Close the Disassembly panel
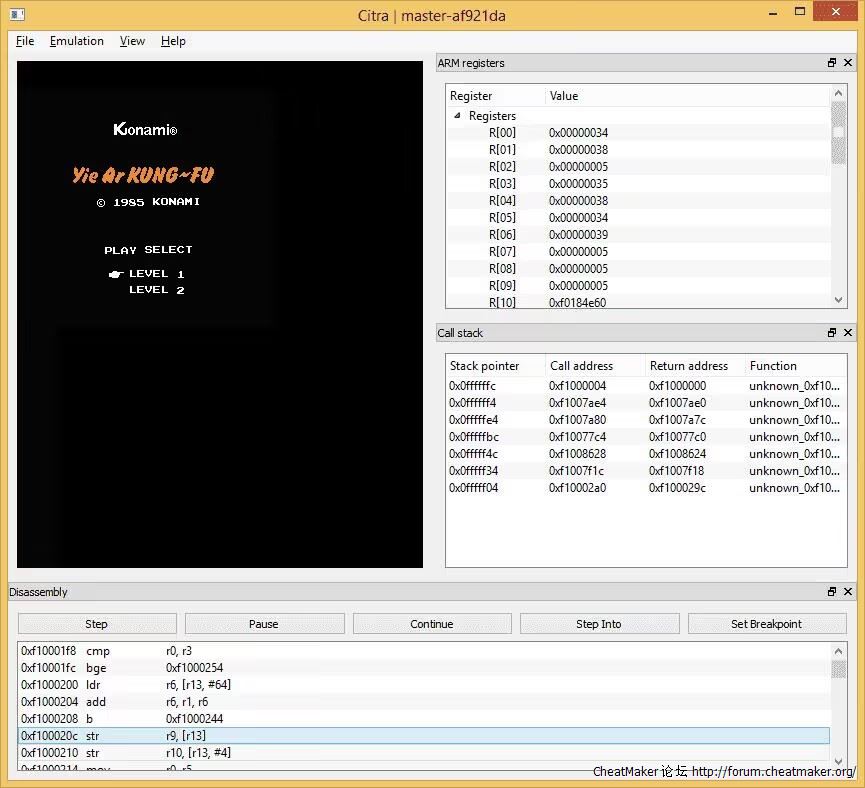 point(848,592)
